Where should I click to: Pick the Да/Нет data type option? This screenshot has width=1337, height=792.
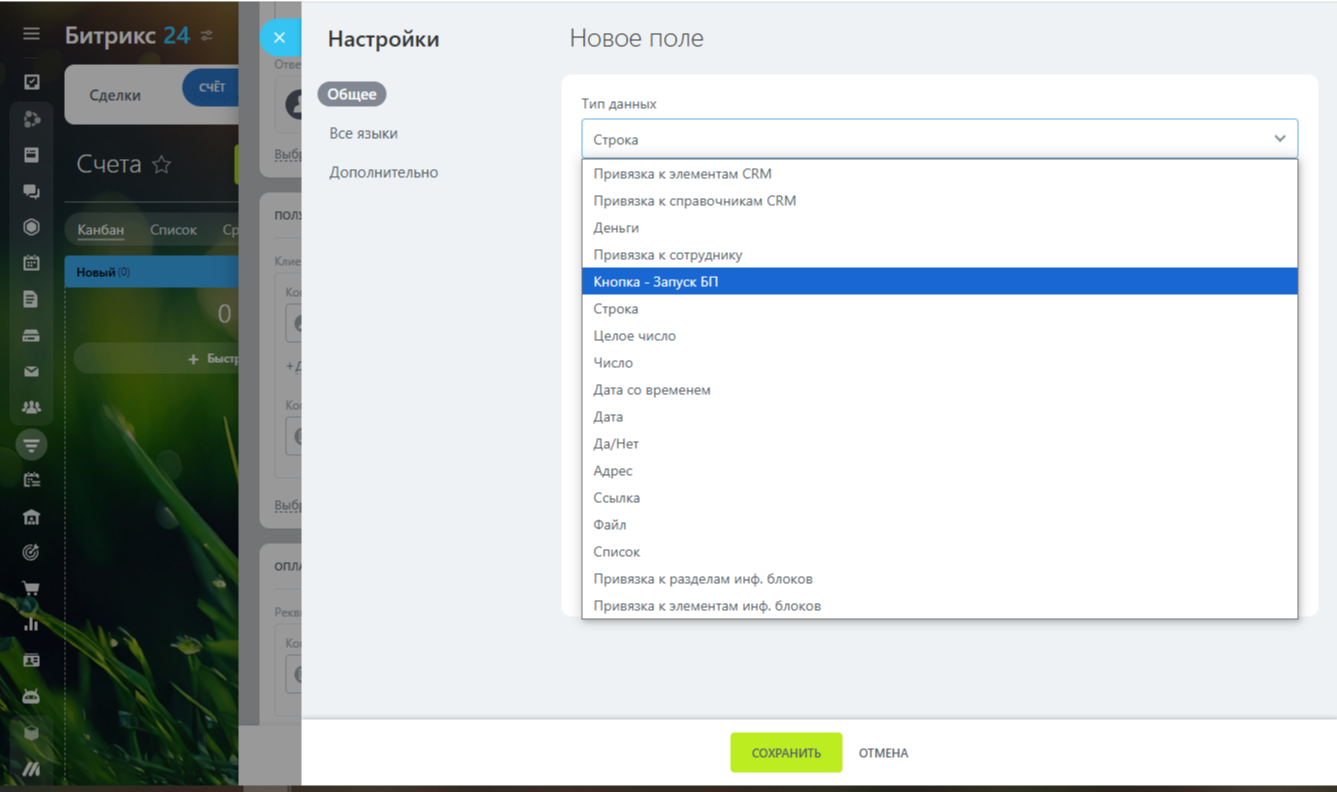[x=616, y=444]
